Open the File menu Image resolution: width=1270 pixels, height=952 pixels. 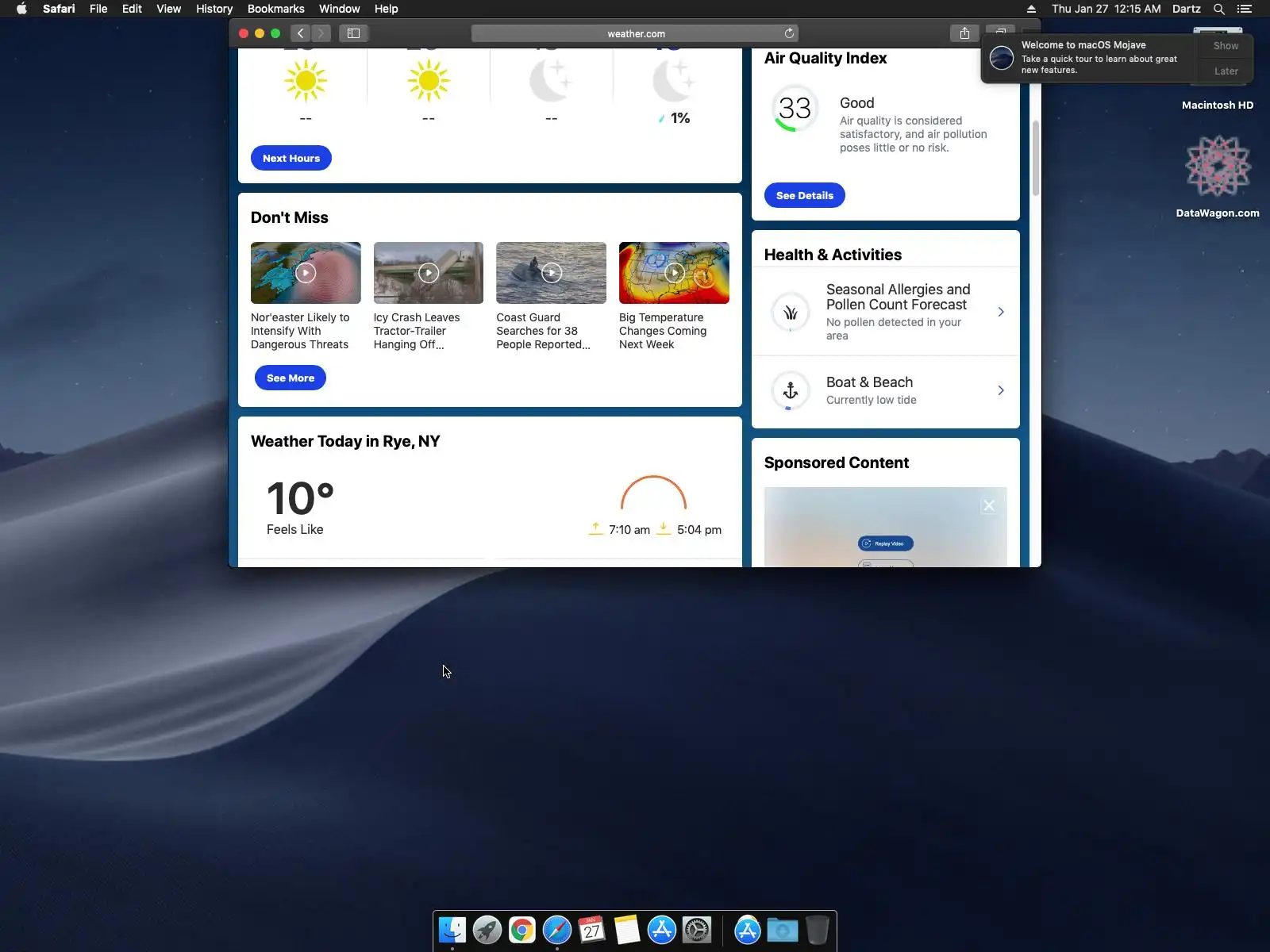point(98,9)
